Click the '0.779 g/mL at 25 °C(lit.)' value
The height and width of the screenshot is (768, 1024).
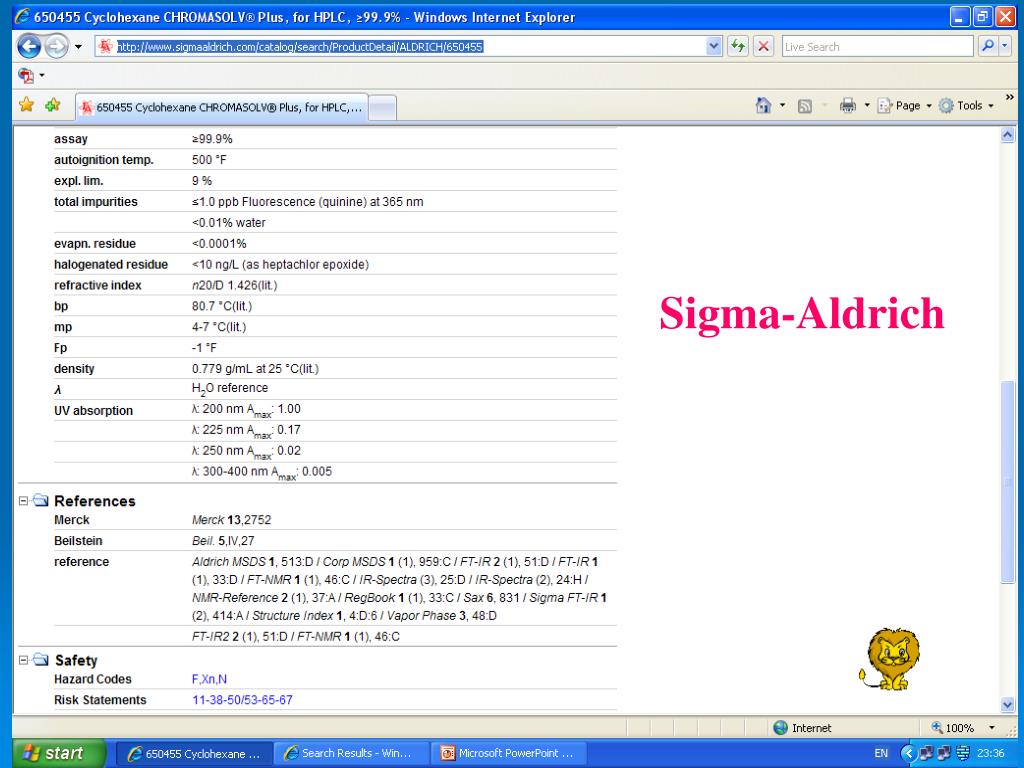tap(255, 368)
